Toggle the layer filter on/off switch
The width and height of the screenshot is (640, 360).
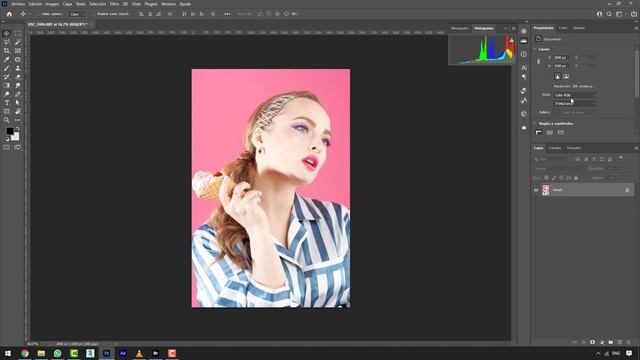click(621, 158)
